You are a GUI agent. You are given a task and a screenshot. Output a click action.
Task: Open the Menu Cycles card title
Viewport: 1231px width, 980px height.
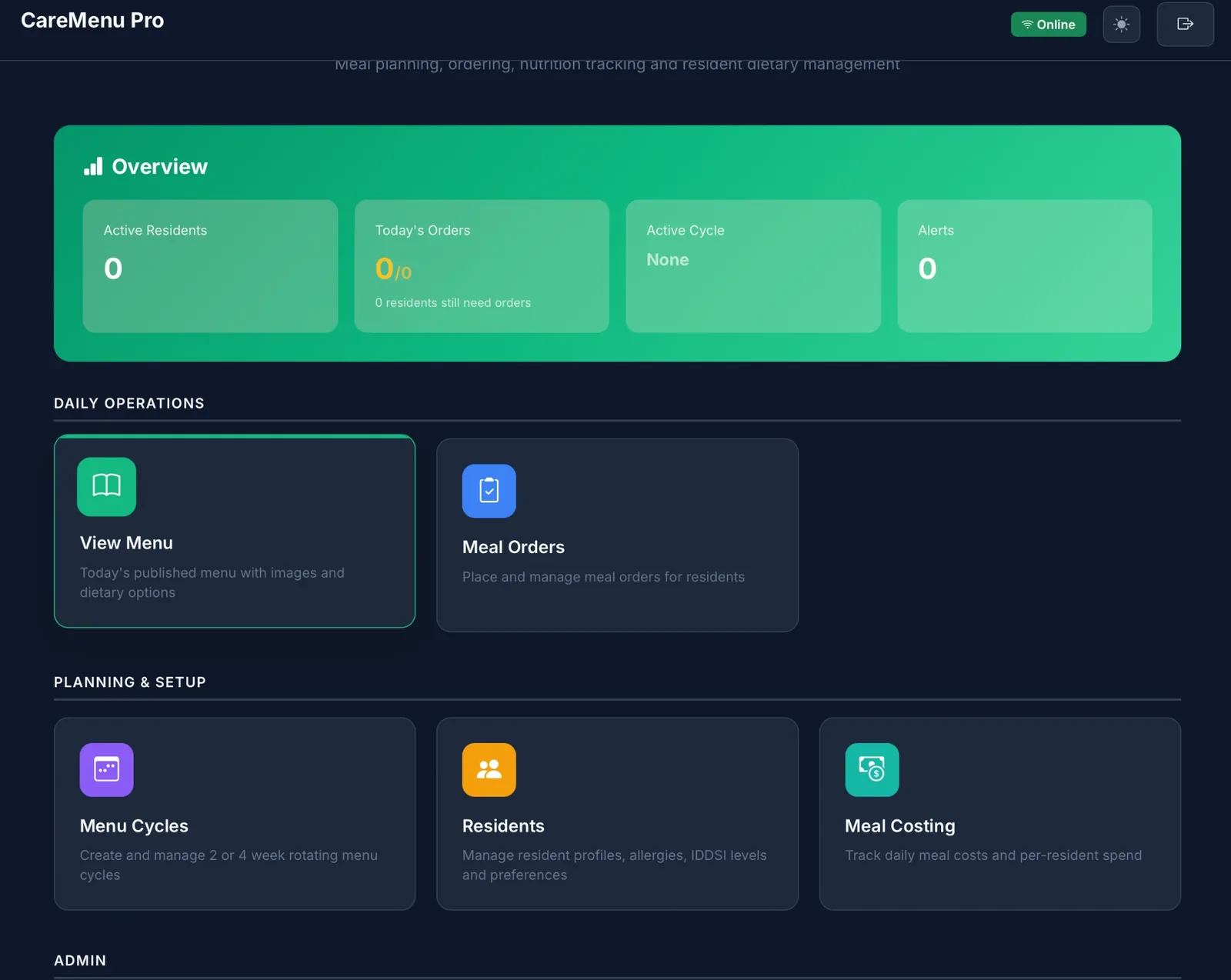click(x=134, y=825)
